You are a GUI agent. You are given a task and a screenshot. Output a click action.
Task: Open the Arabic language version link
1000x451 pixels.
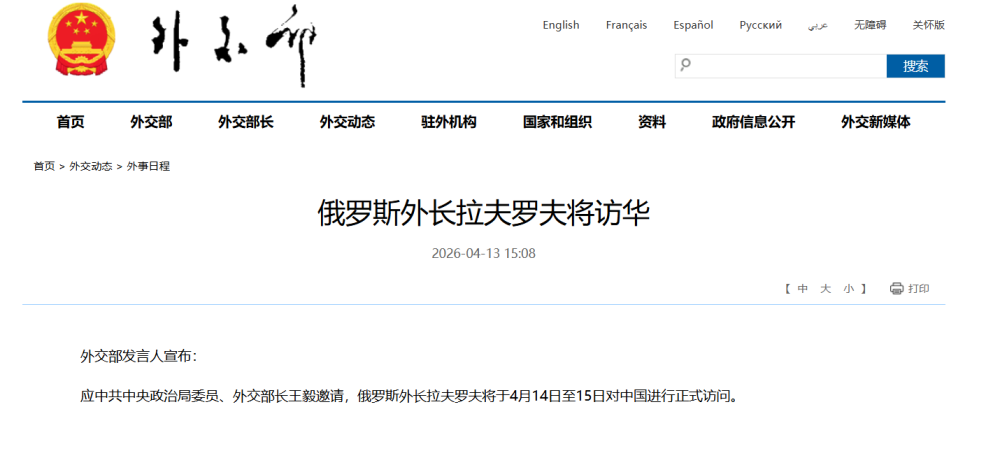818,26
